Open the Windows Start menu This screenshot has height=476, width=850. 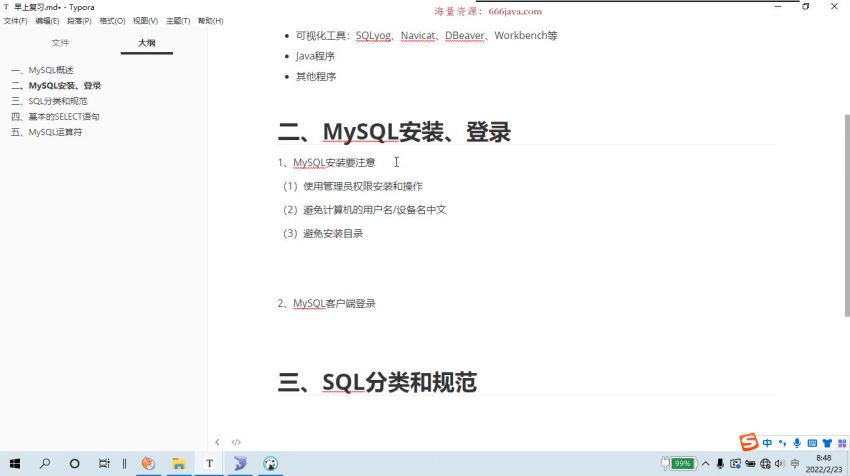pyautogui.click(x=15, y=464)
